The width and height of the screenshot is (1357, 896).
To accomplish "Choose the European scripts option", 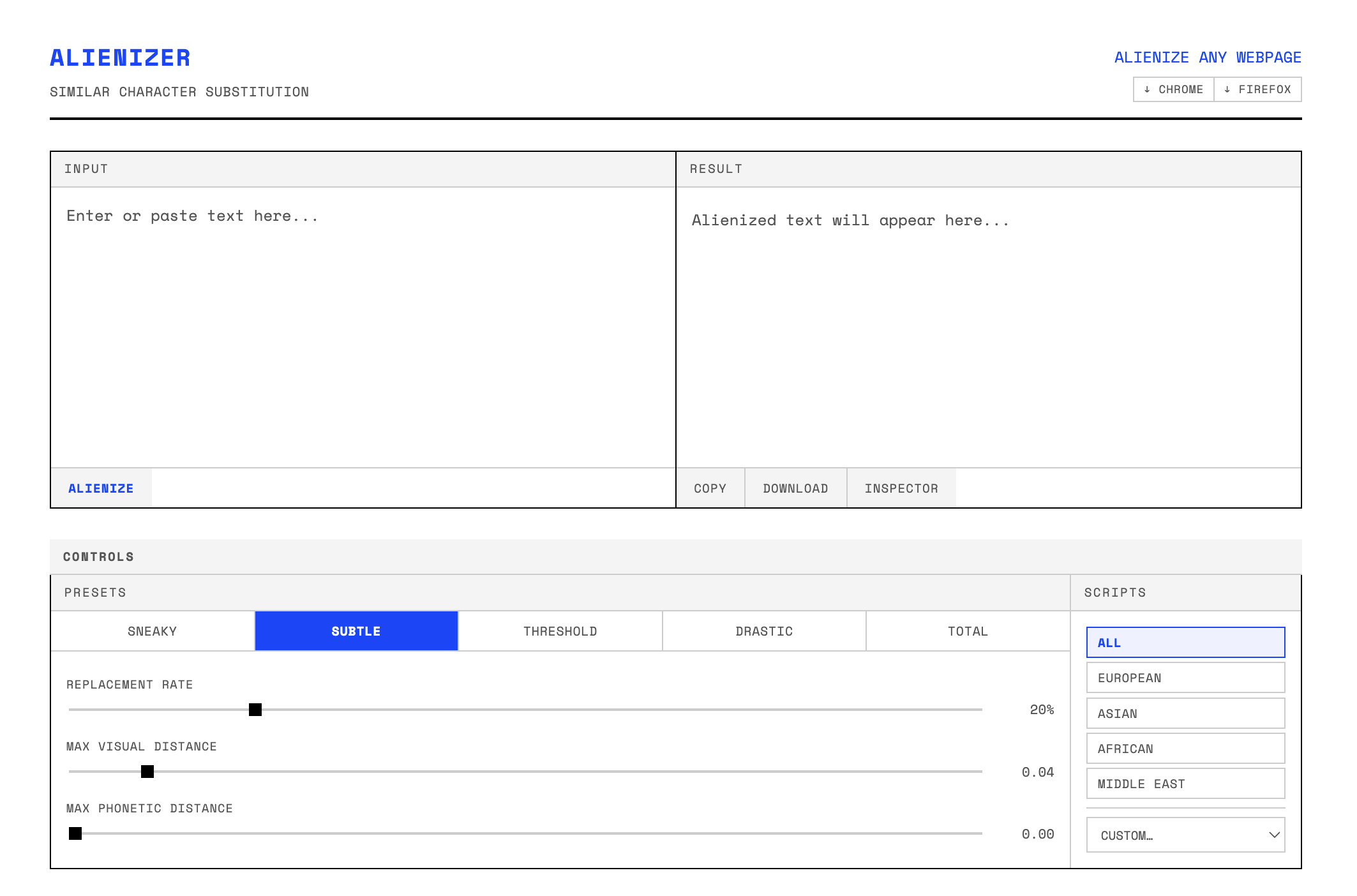I will (1185, 678).
